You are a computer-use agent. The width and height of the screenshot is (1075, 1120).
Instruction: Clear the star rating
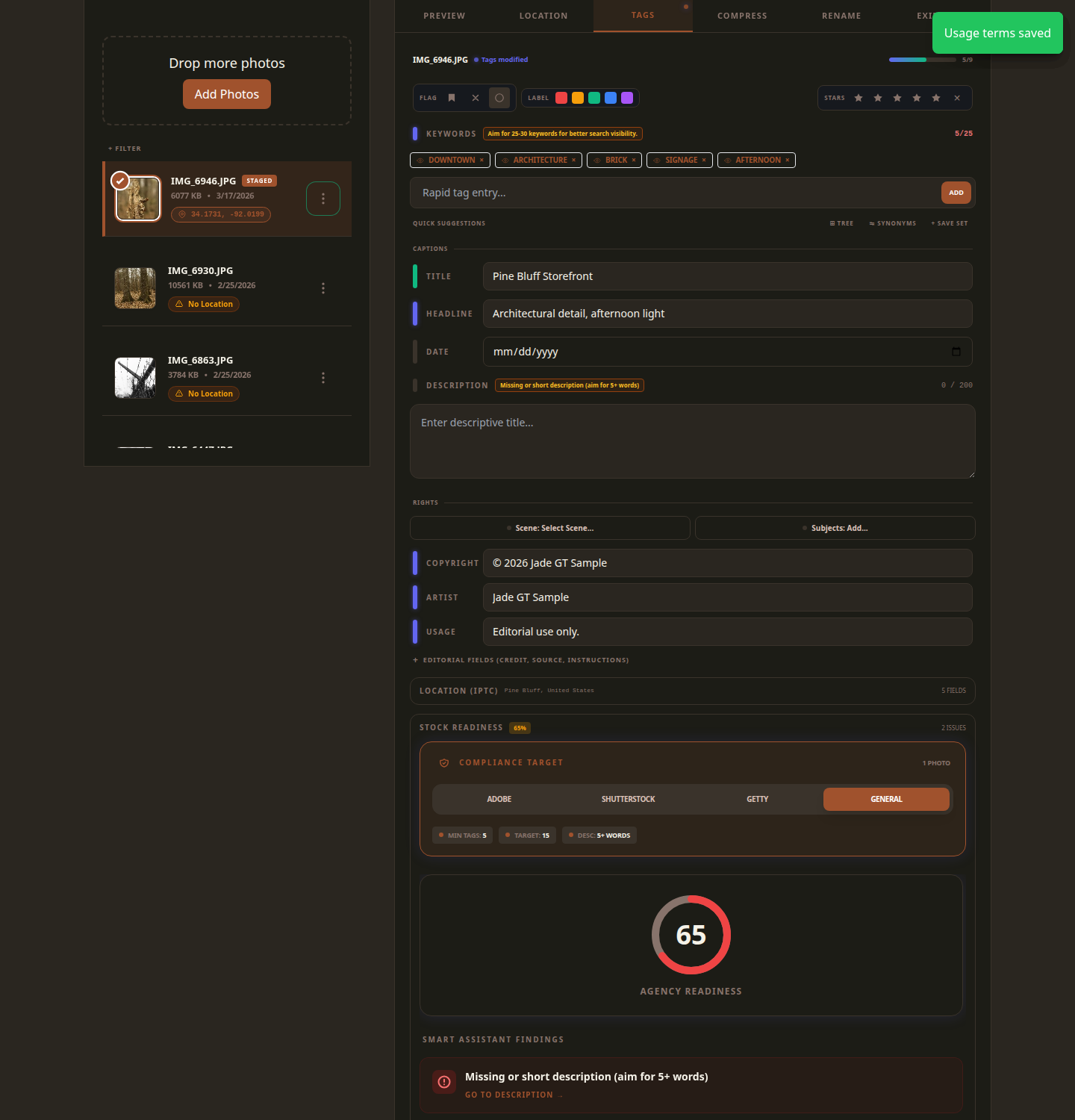point(957,98)
